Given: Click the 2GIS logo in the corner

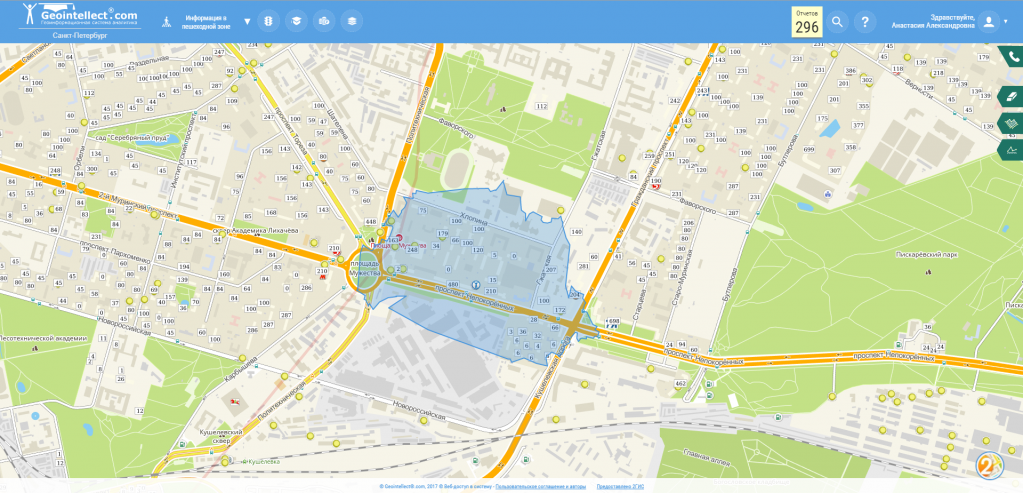Looking at the screenshot, I should (988, 464).
